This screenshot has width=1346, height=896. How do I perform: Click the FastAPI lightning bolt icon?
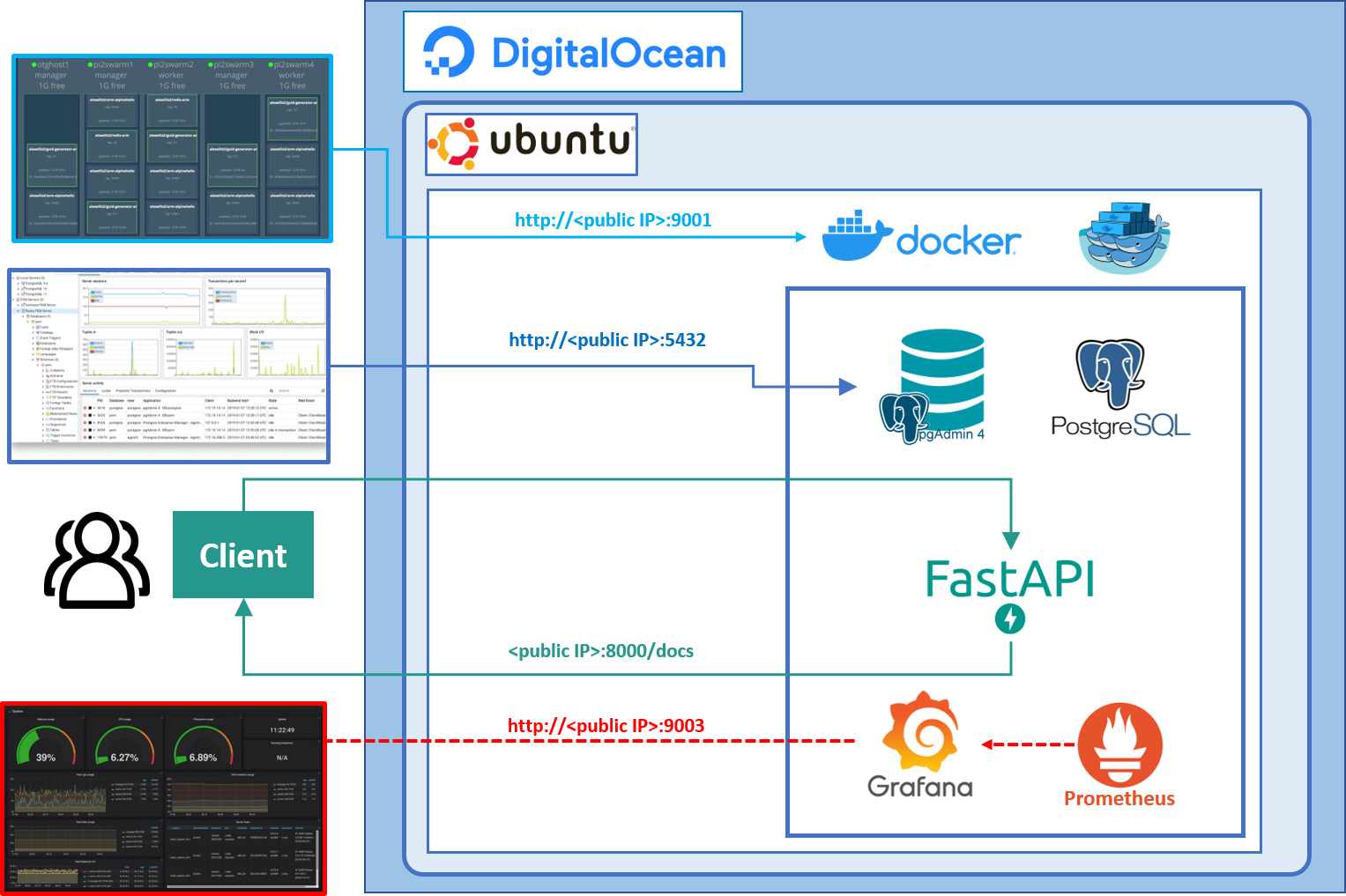(1010, 619)
